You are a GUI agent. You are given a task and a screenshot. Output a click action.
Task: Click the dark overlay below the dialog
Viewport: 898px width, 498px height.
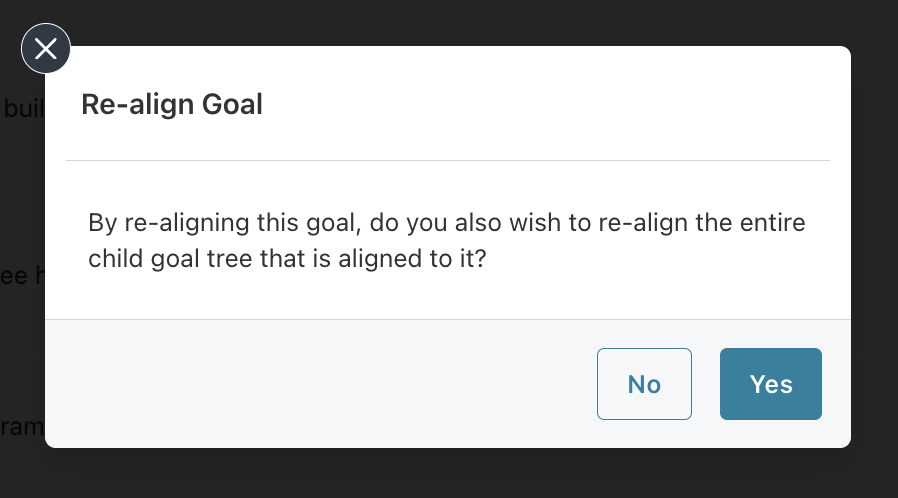tap(450, 474)
